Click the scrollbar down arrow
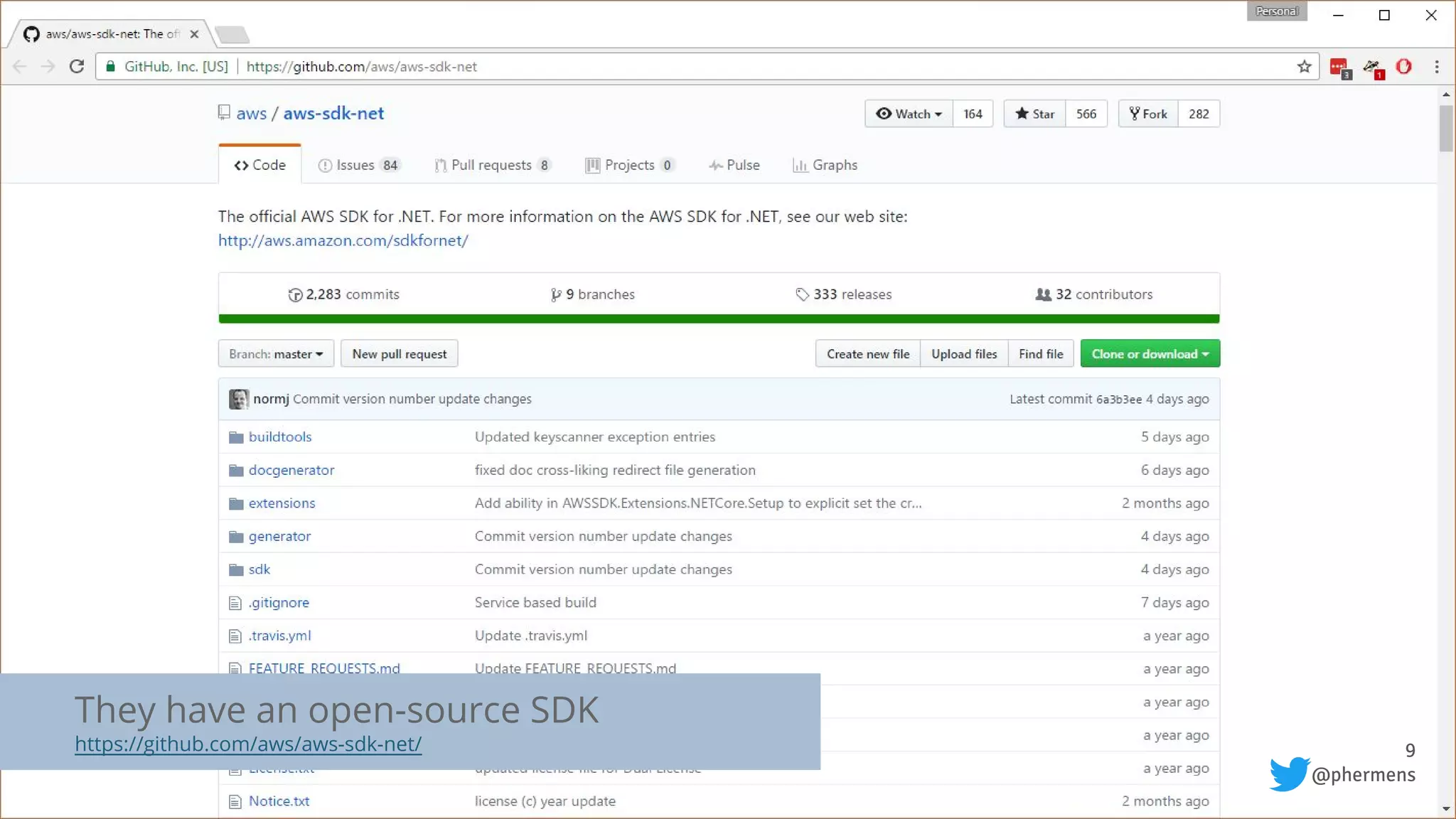This screenshot has height=819, width=1456. point(1446,809)
